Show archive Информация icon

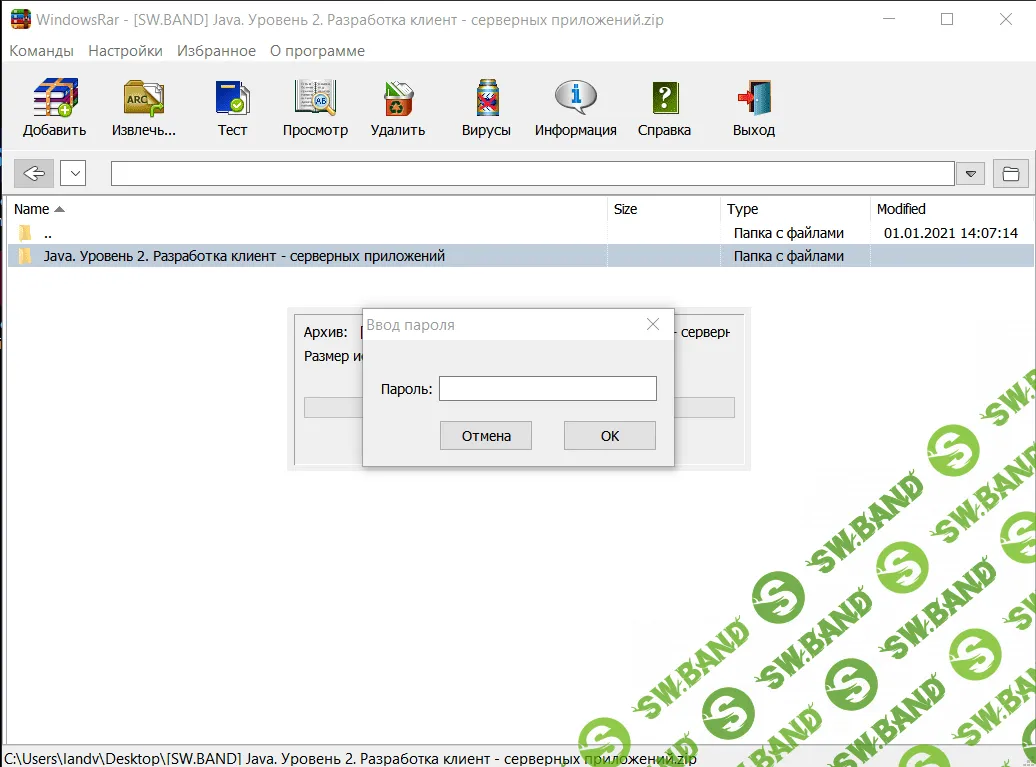(575, 99)
